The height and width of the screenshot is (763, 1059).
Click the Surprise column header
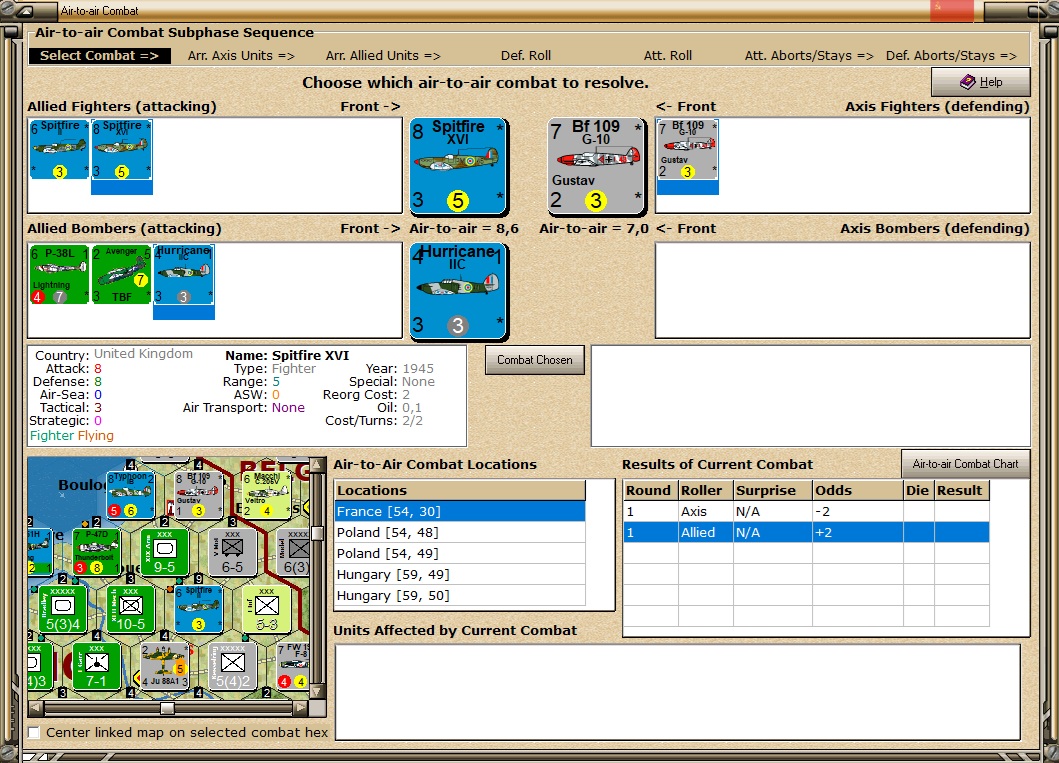coord(773,490)
